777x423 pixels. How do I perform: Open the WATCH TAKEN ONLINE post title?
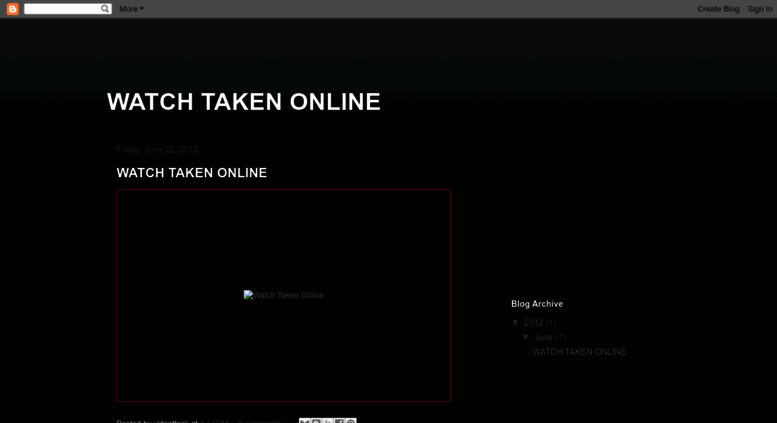(192, 173)
